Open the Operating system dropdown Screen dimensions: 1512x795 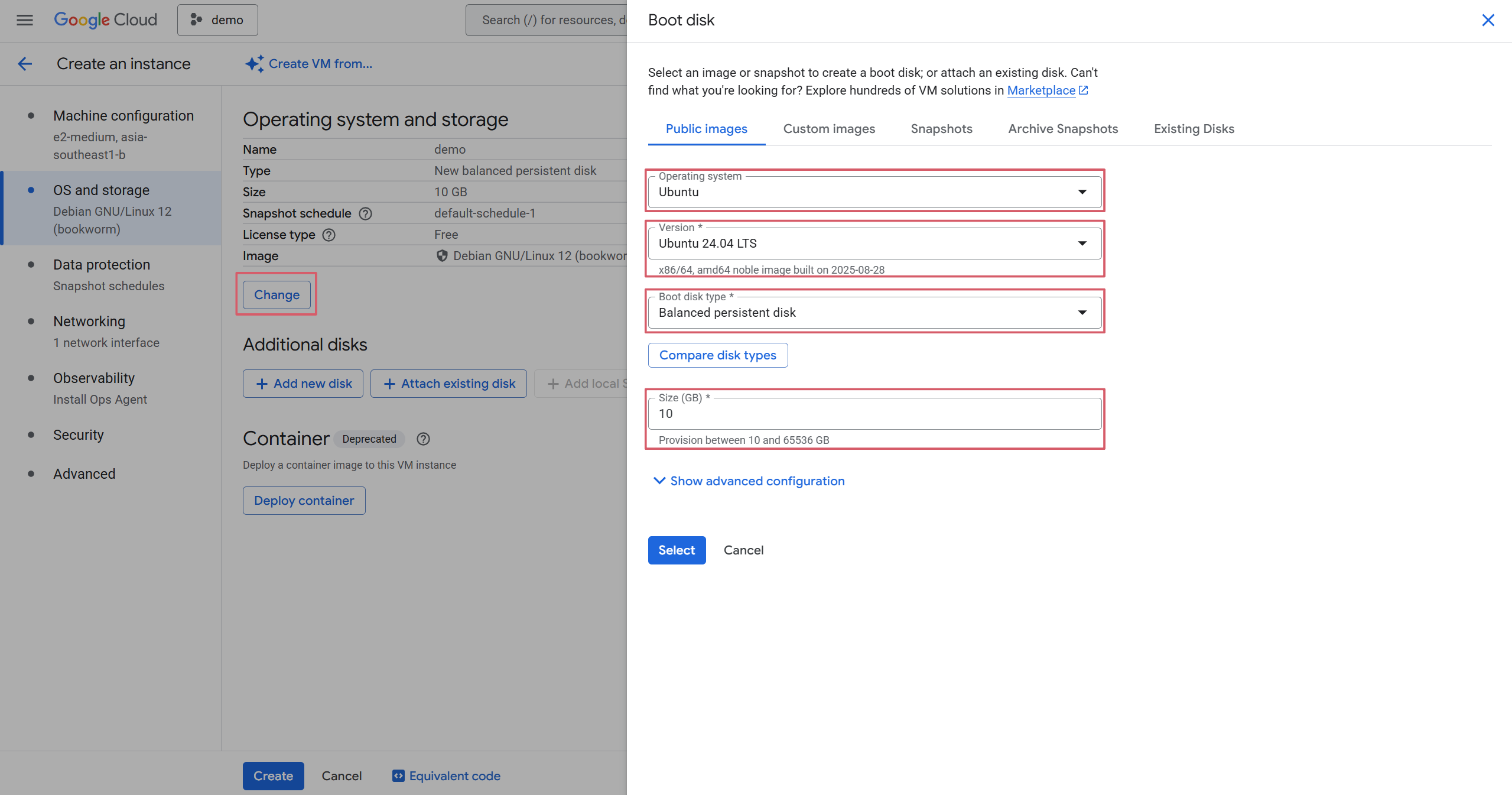(874, 192)
